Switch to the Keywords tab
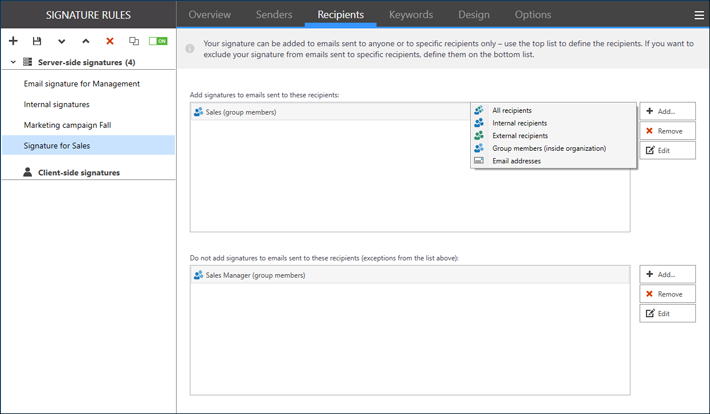This screenshot has width=710, height=414. pyautogui.click(x=411, y=14)
